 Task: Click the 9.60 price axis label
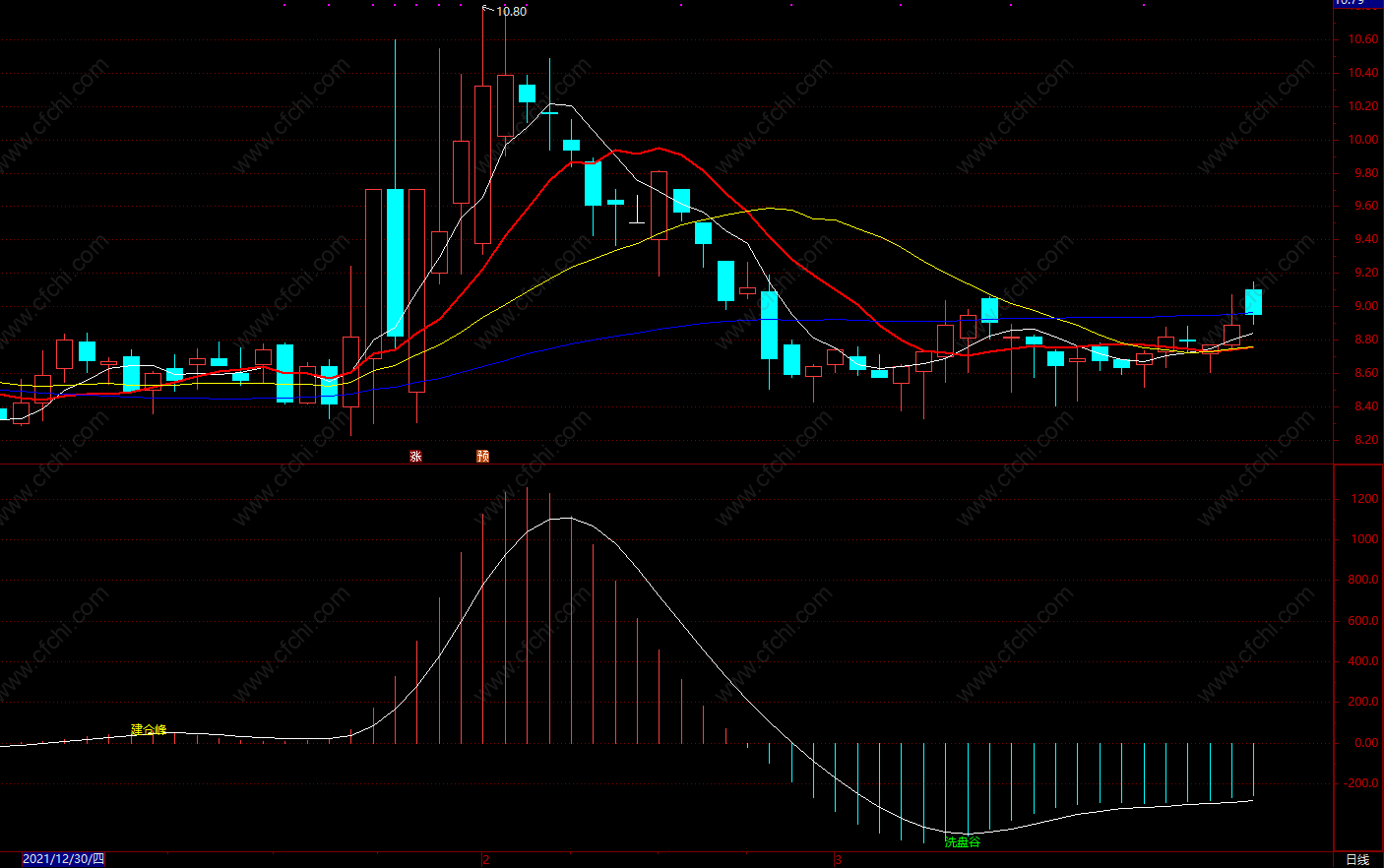click(x=1366, y=207)
